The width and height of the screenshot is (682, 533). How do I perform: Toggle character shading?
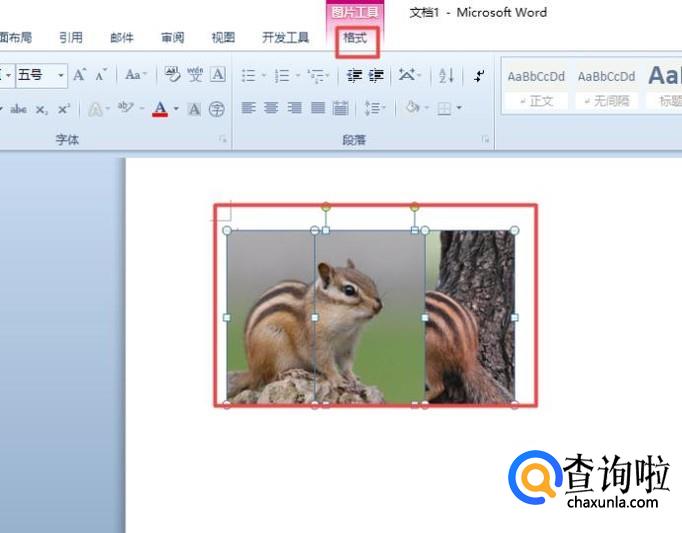click(x=194, y=109)
